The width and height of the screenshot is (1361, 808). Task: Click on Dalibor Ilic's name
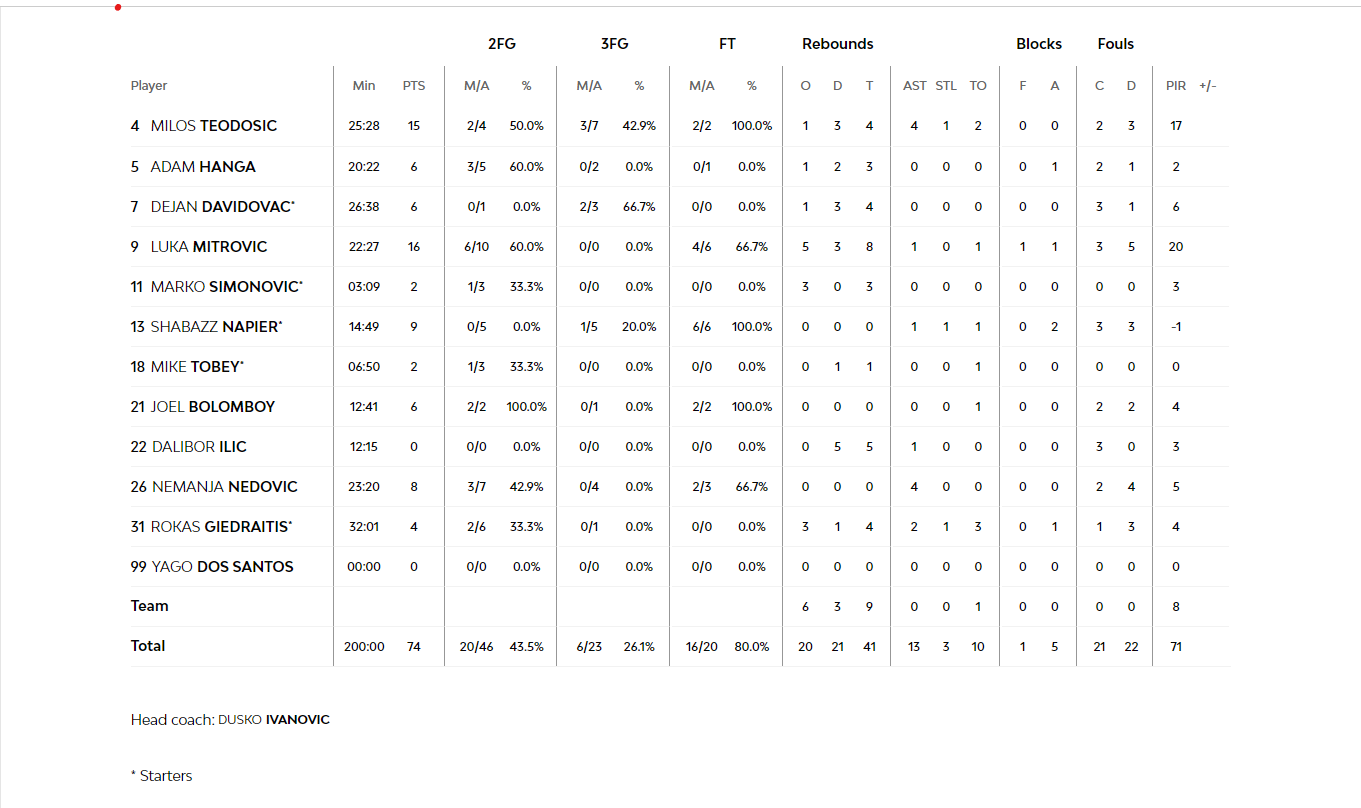point(198,447)
